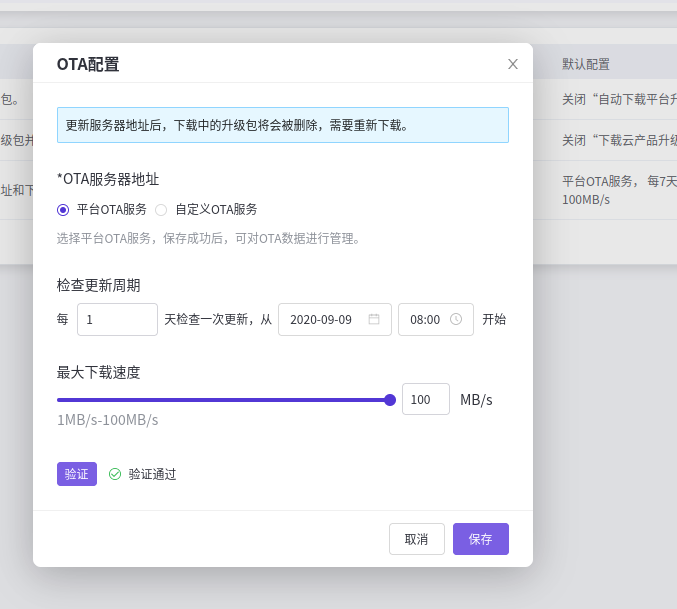This screenshot has width=677, height=609.
Task: Select the 平台OTA服务 radio button
Action: (63, 209)
